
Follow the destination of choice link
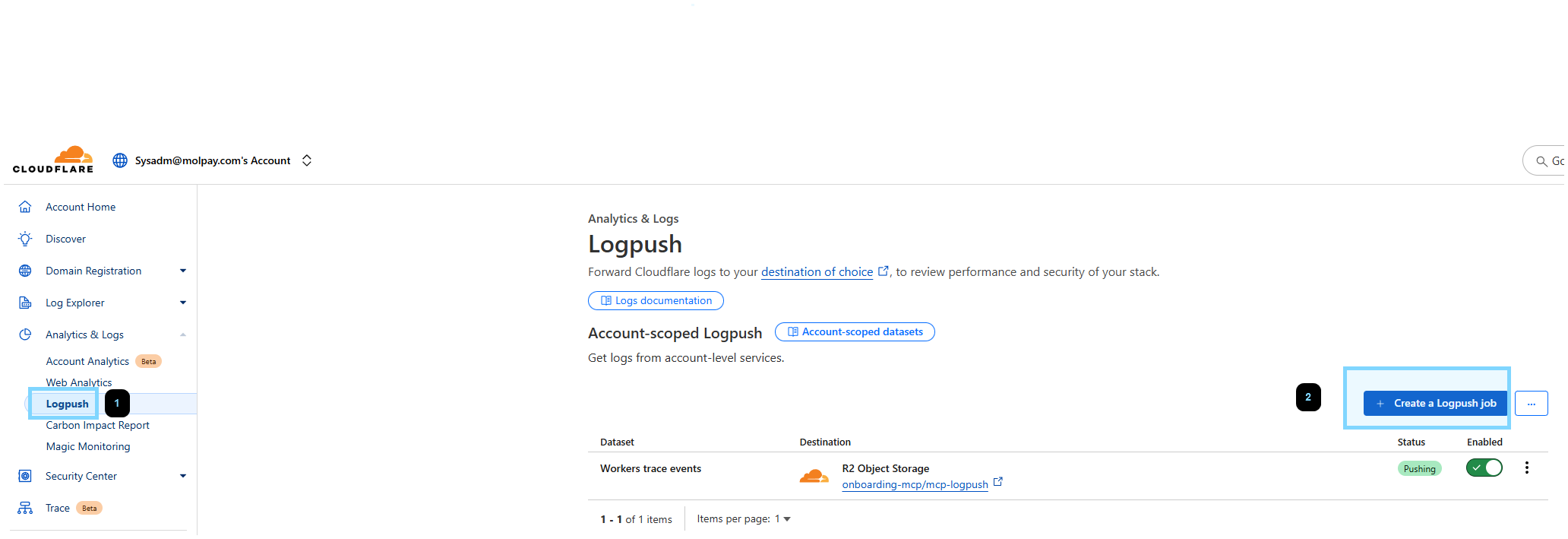817,271
